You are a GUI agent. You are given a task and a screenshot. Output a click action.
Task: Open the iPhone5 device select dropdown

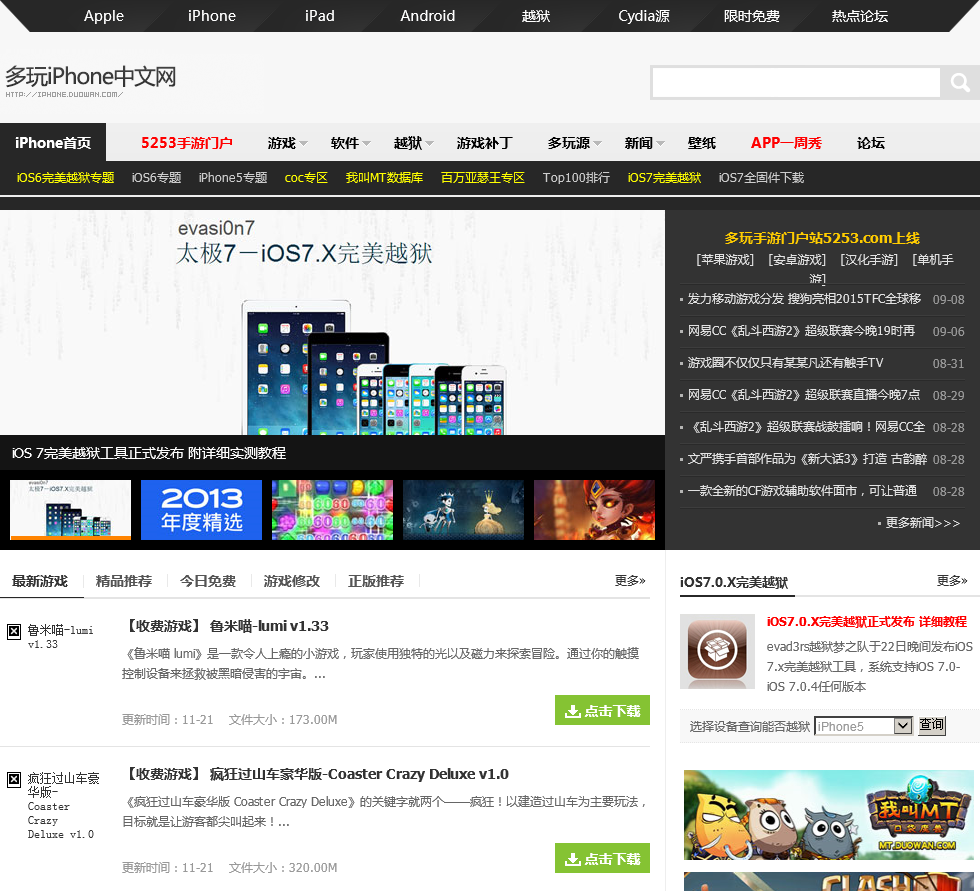click(863, 726)
